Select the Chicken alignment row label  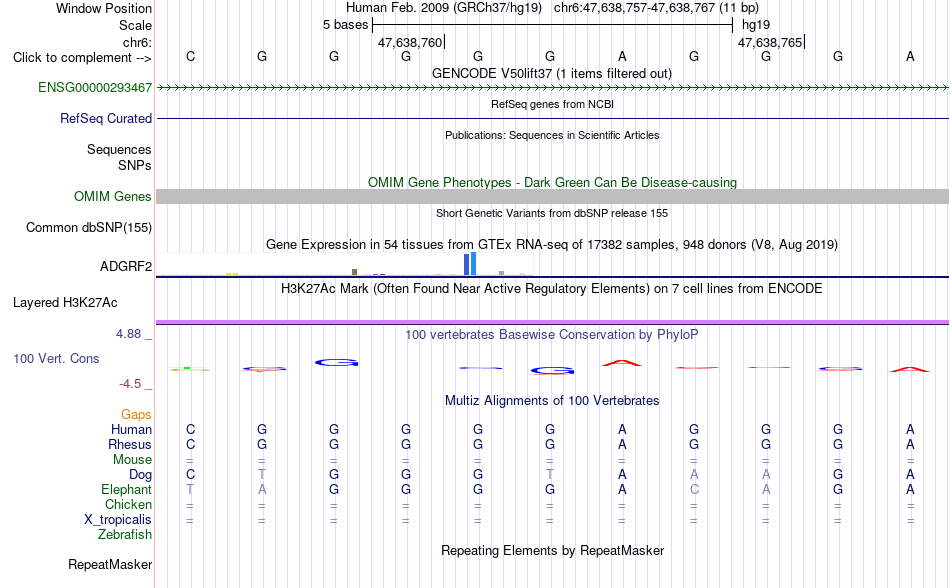point(128,505)
